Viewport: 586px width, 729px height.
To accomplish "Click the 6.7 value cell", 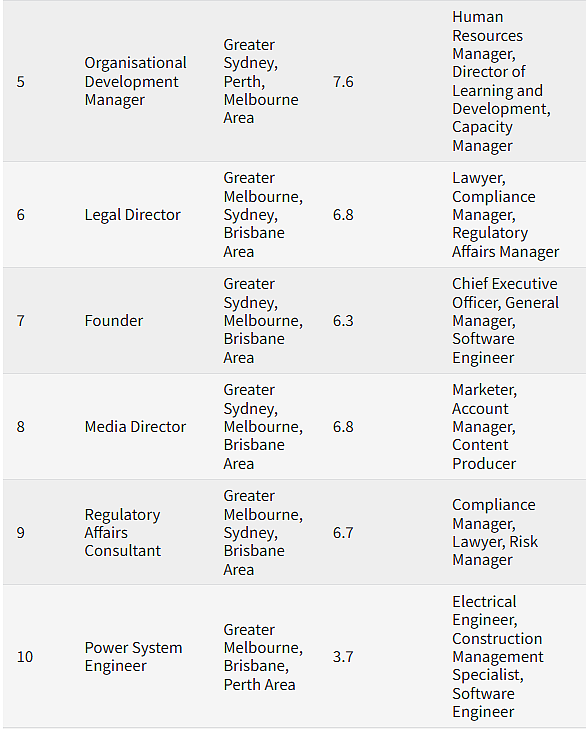I will (x=343, y=532).
